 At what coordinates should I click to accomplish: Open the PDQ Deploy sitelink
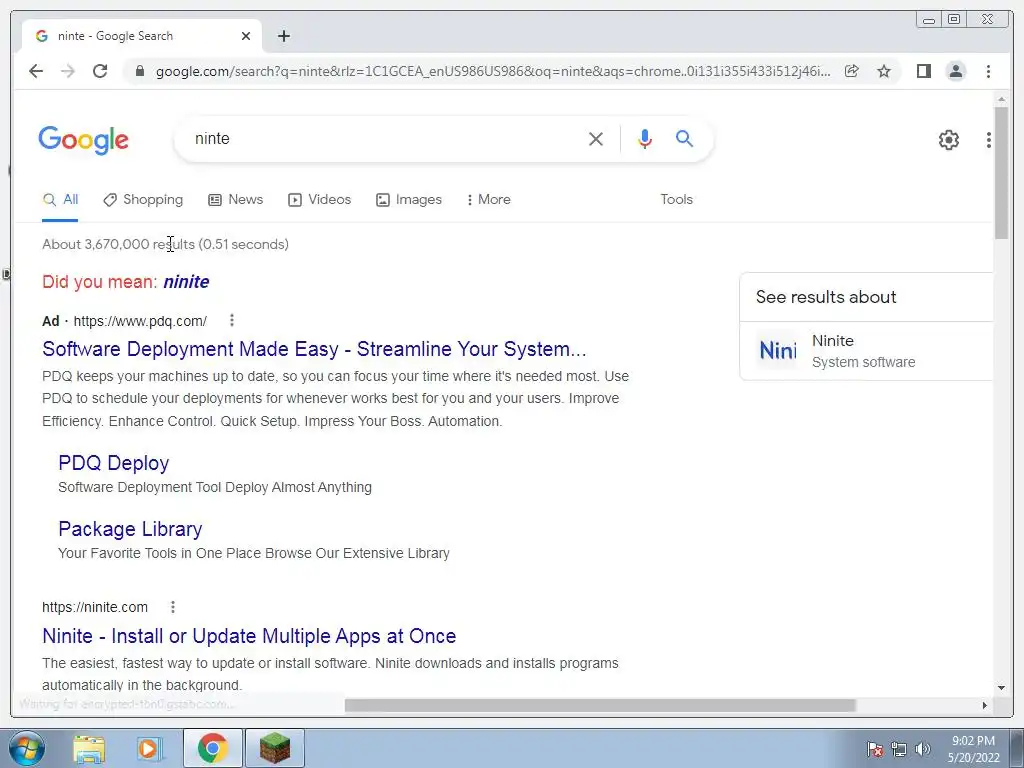[114, 463]
